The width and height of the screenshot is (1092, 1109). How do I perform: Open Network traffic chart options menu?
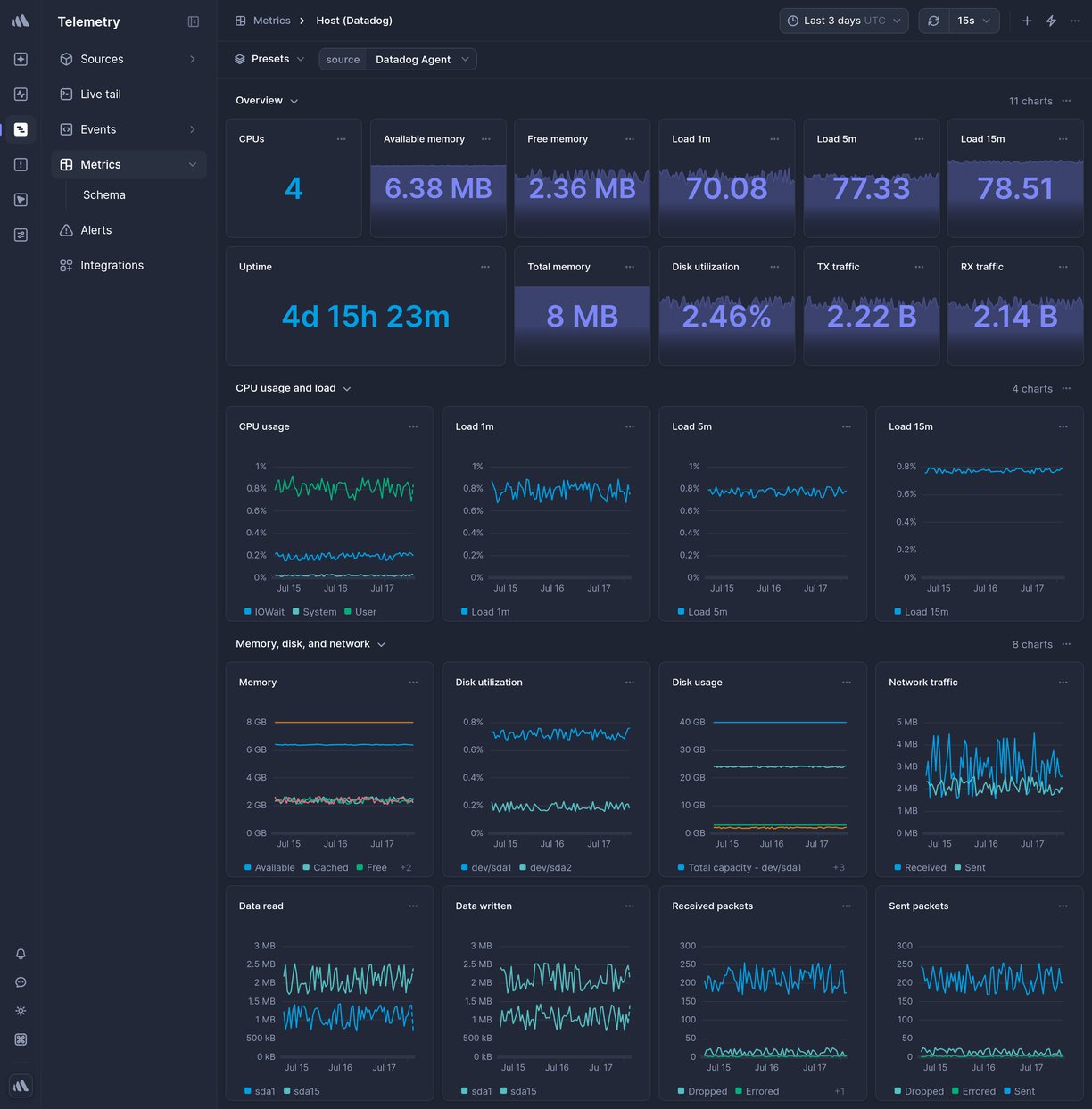click(1063, 683)
